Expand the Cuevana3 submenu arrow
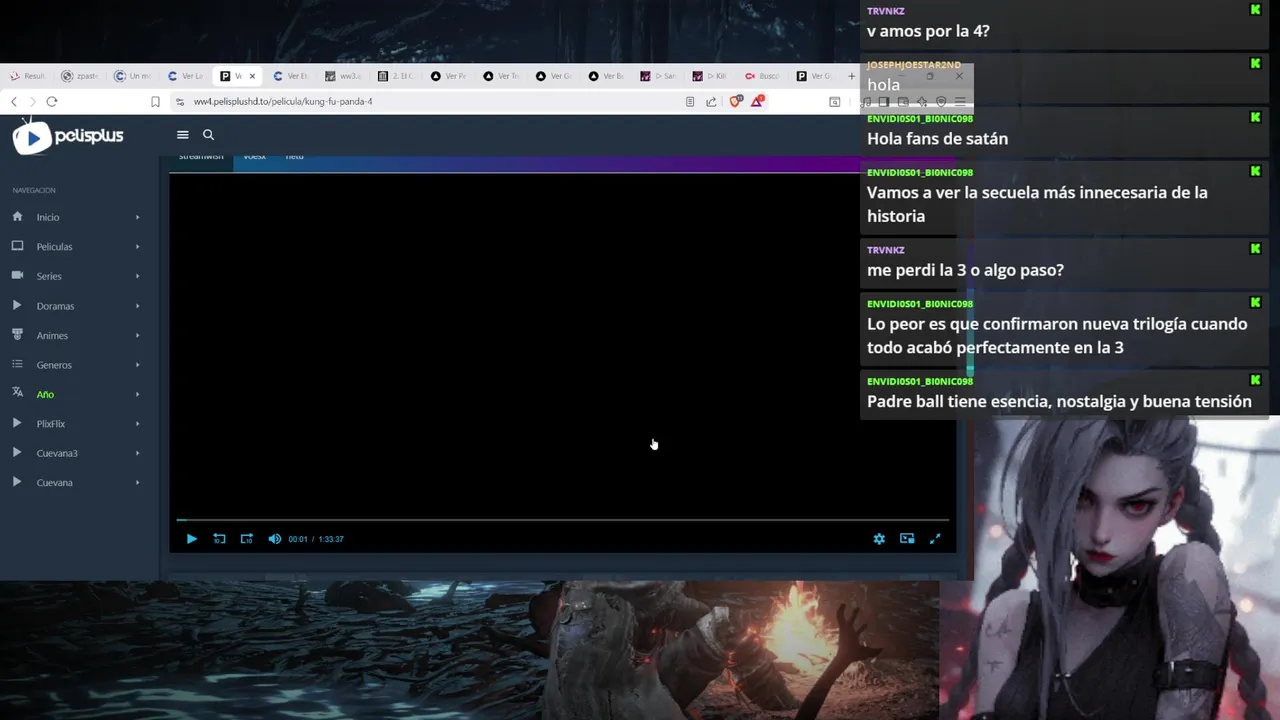1280x720 pixels. point(138,453)
